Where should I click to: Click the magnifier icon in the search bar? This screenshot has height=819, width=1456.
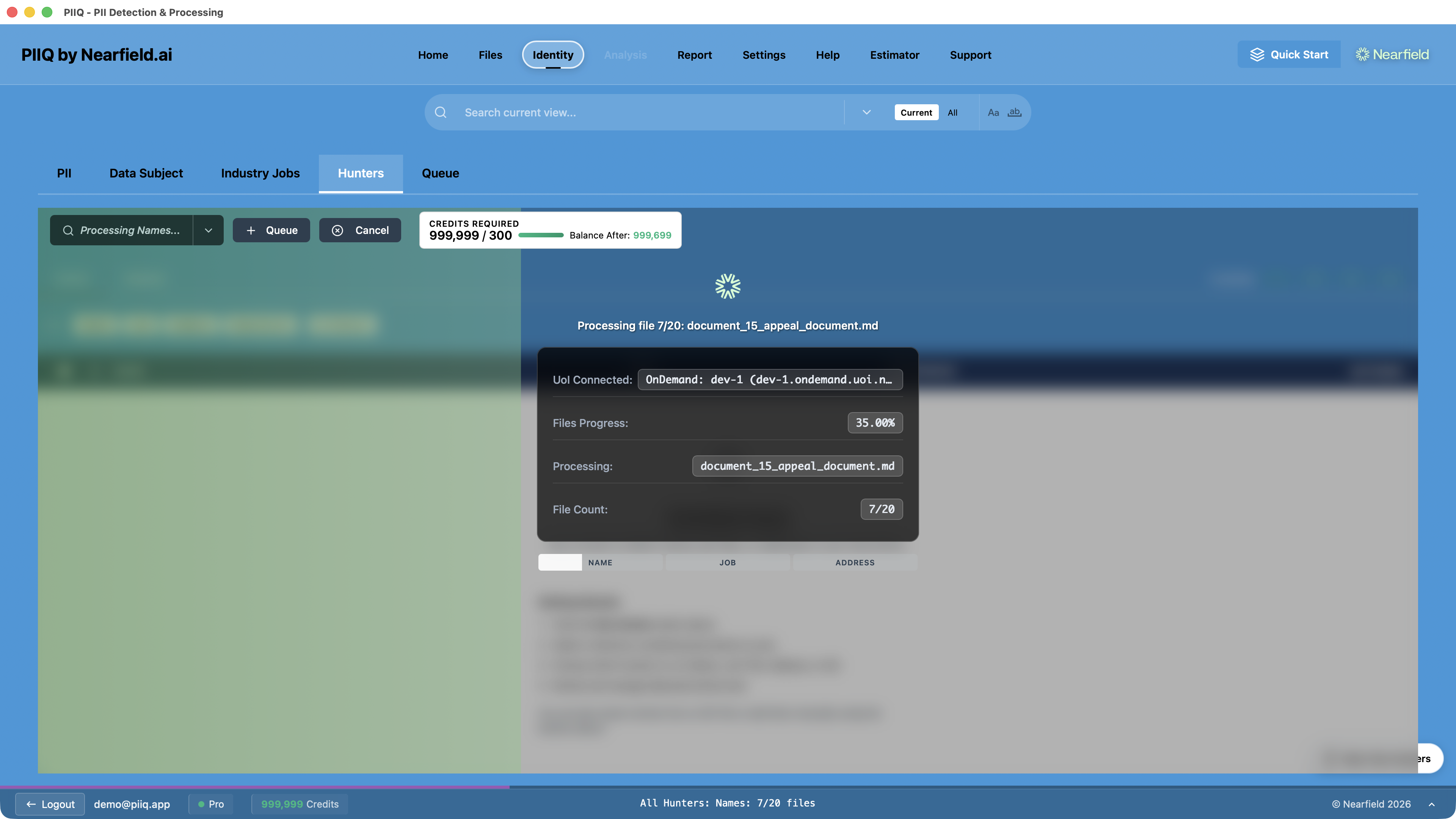[x=440, y=113]
